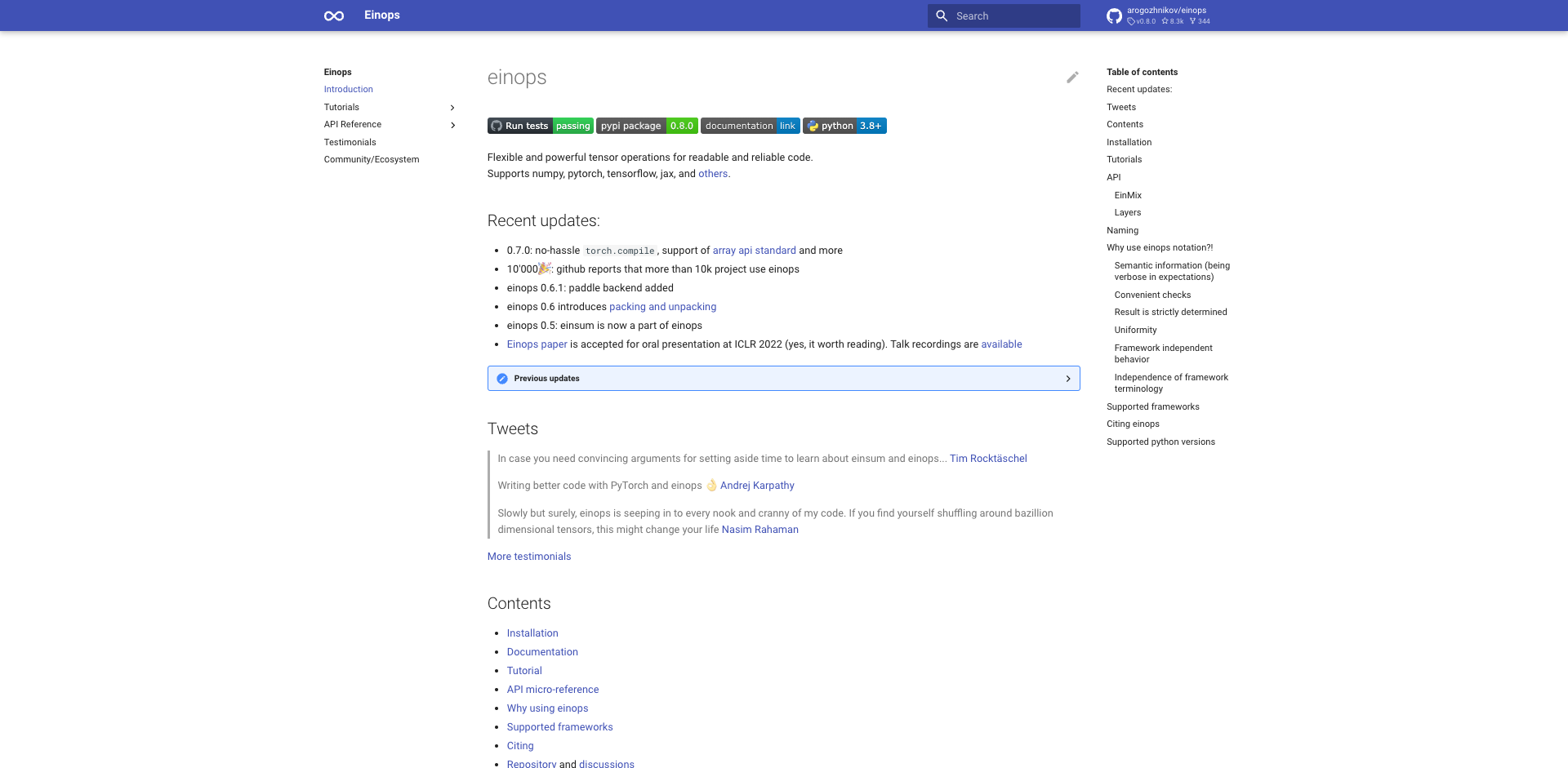Click the 'documentation link' badge

pyautogui.click(x=750, y=126)
